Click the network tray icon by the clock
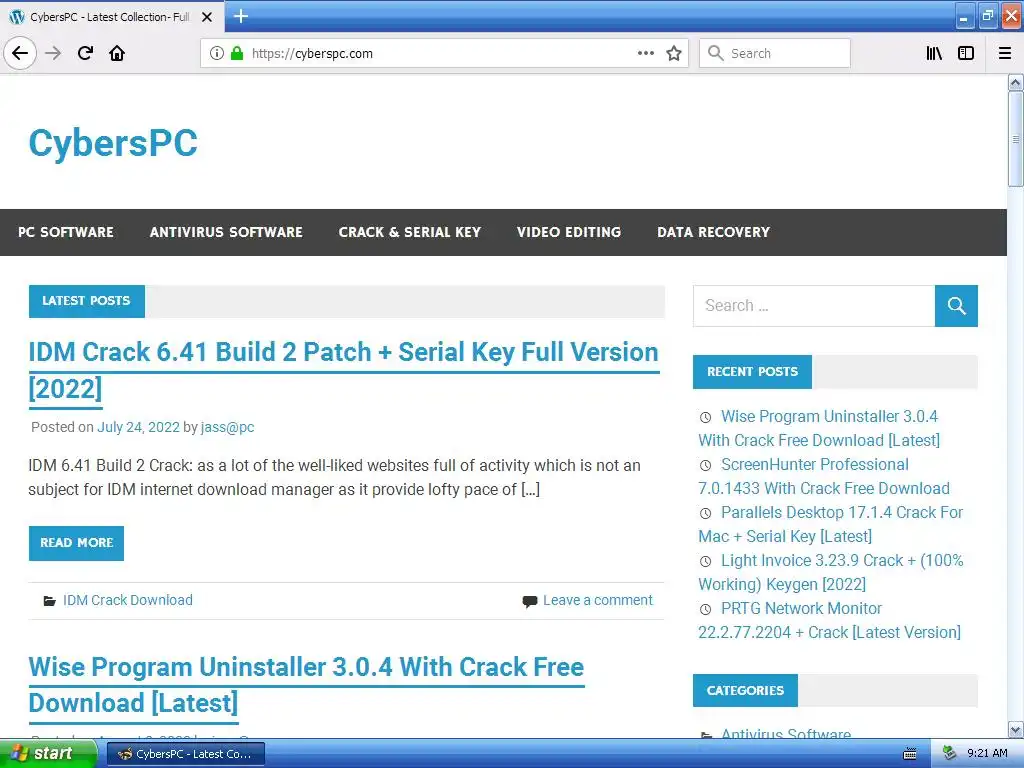 click(x=950, y=754)
